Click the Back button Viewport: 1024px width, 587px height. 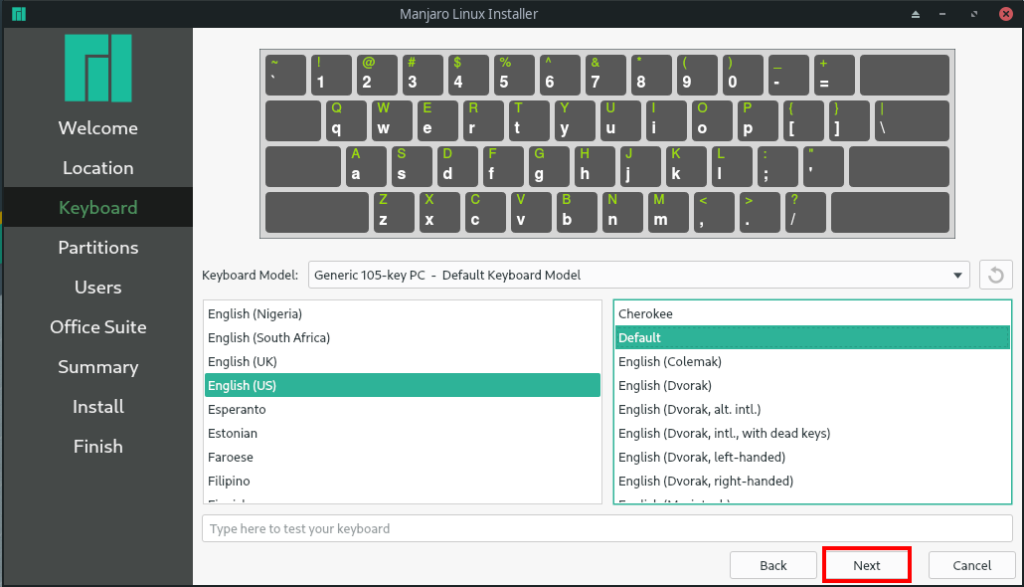coord(773,565)
